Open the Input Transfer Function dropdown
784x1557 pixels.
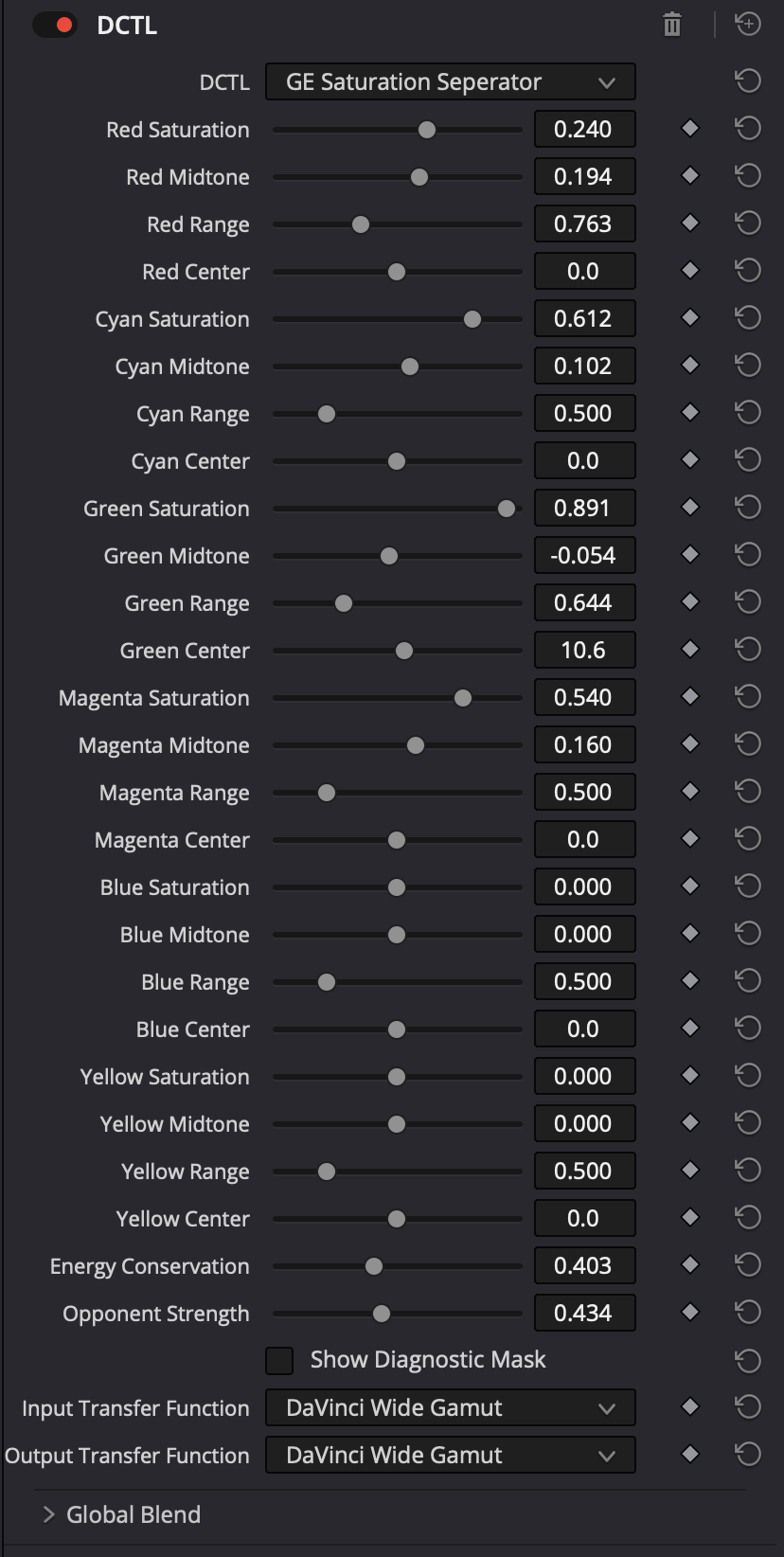pos(450,1407)
